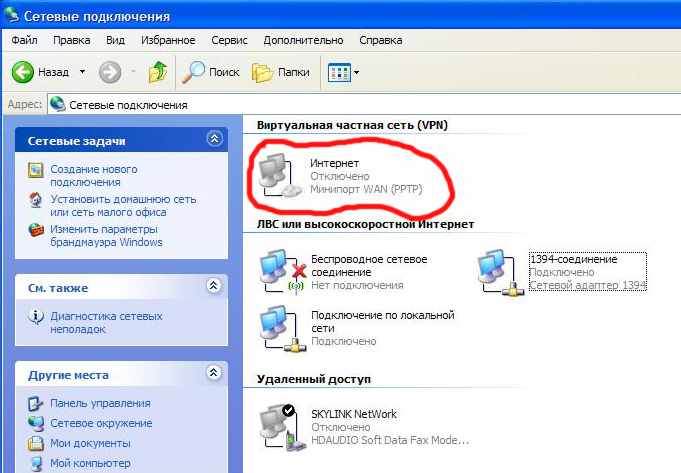The width and height of the screenshot is (681, 473).
Task: Open Сетевое окружение link
Action: (x=101, y=423)
